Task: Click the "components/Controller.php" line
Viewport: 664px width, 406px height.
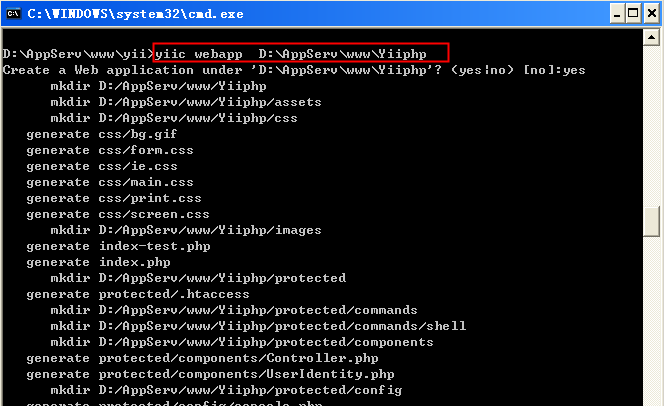Action: click(x=188, y=358)
